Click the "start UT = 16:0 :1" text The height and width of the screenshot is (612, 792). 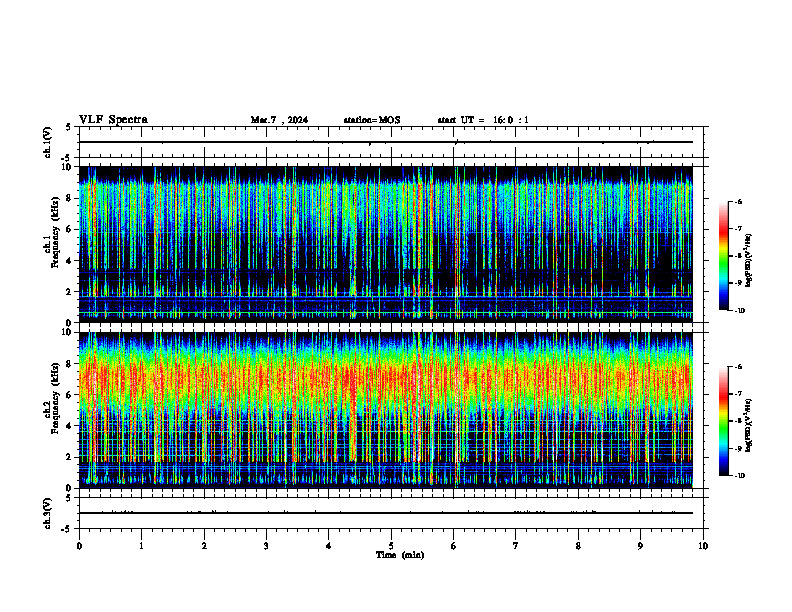tap(483, 120)
